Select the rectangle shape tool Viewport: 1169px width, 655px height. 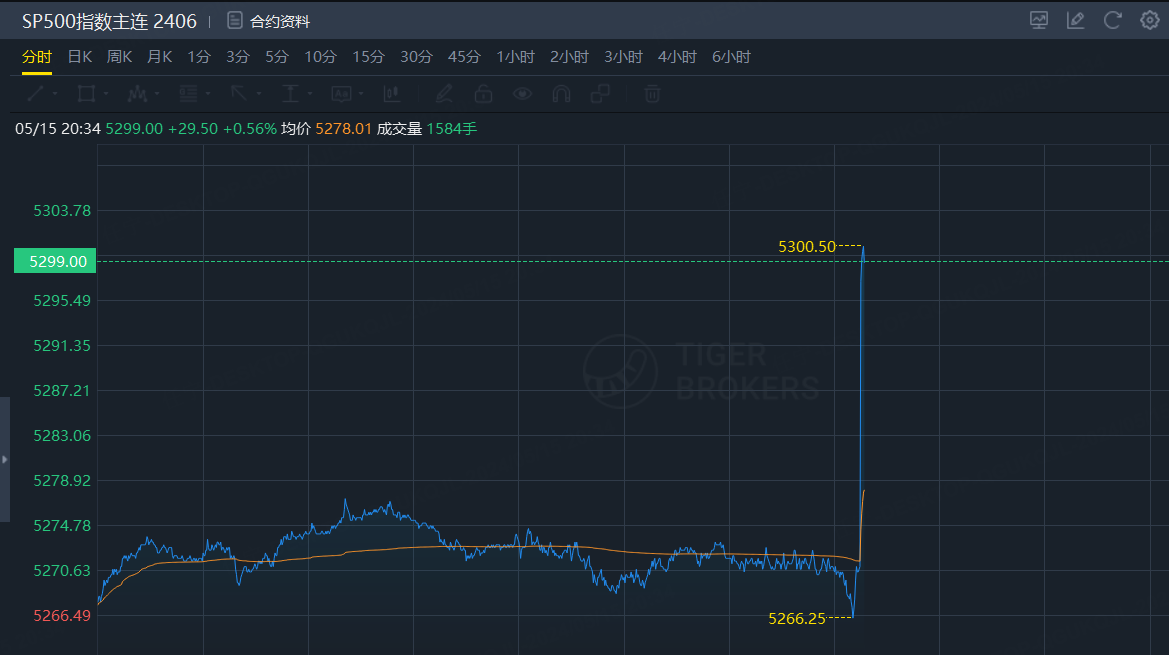[x=86, y=93]
